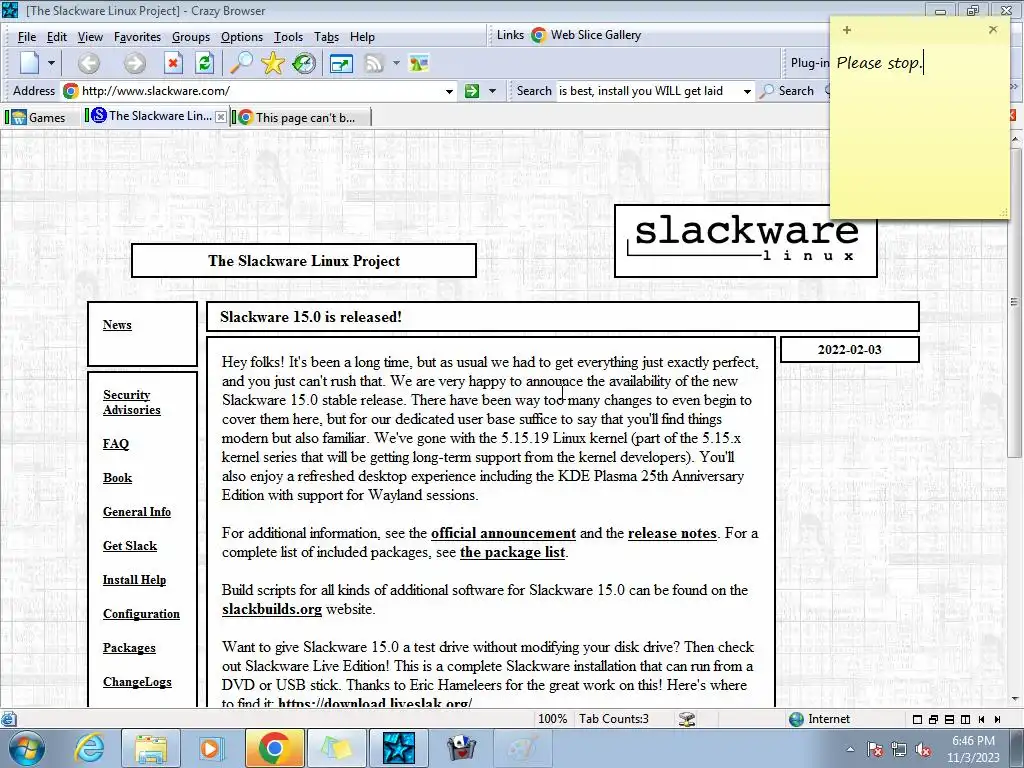Go back with the Back arrow button
This screenshot has height=768, width=1024.
(x=89, y=63)
